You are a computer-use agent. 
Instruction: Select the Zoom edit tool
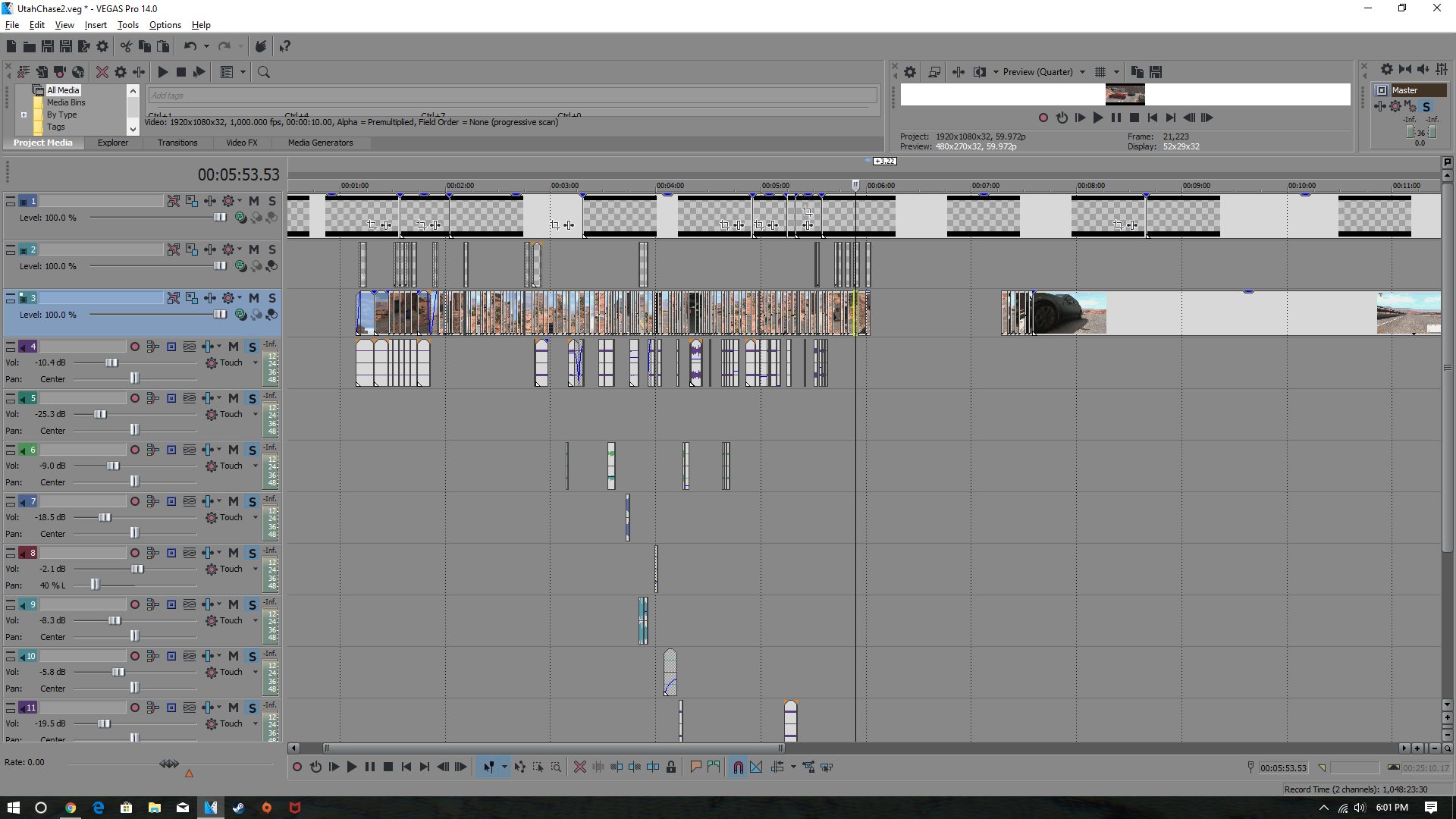click(x=556, y=767)
